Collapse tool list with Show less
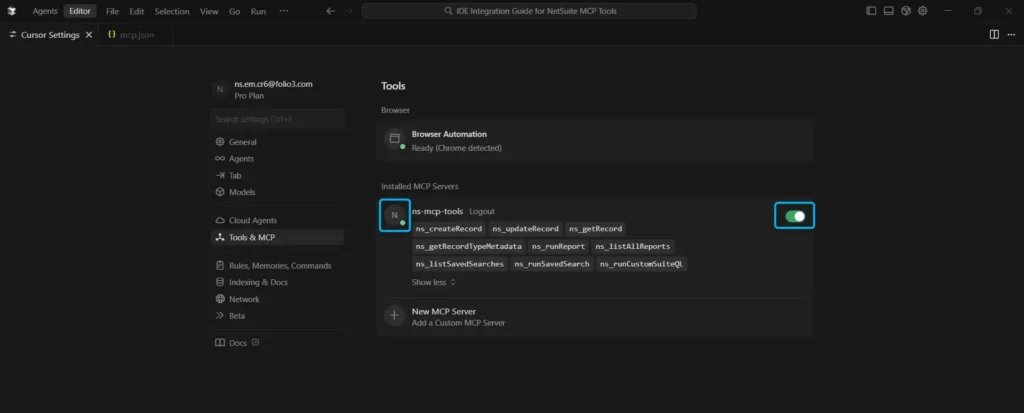 click(x=433, y=282)
